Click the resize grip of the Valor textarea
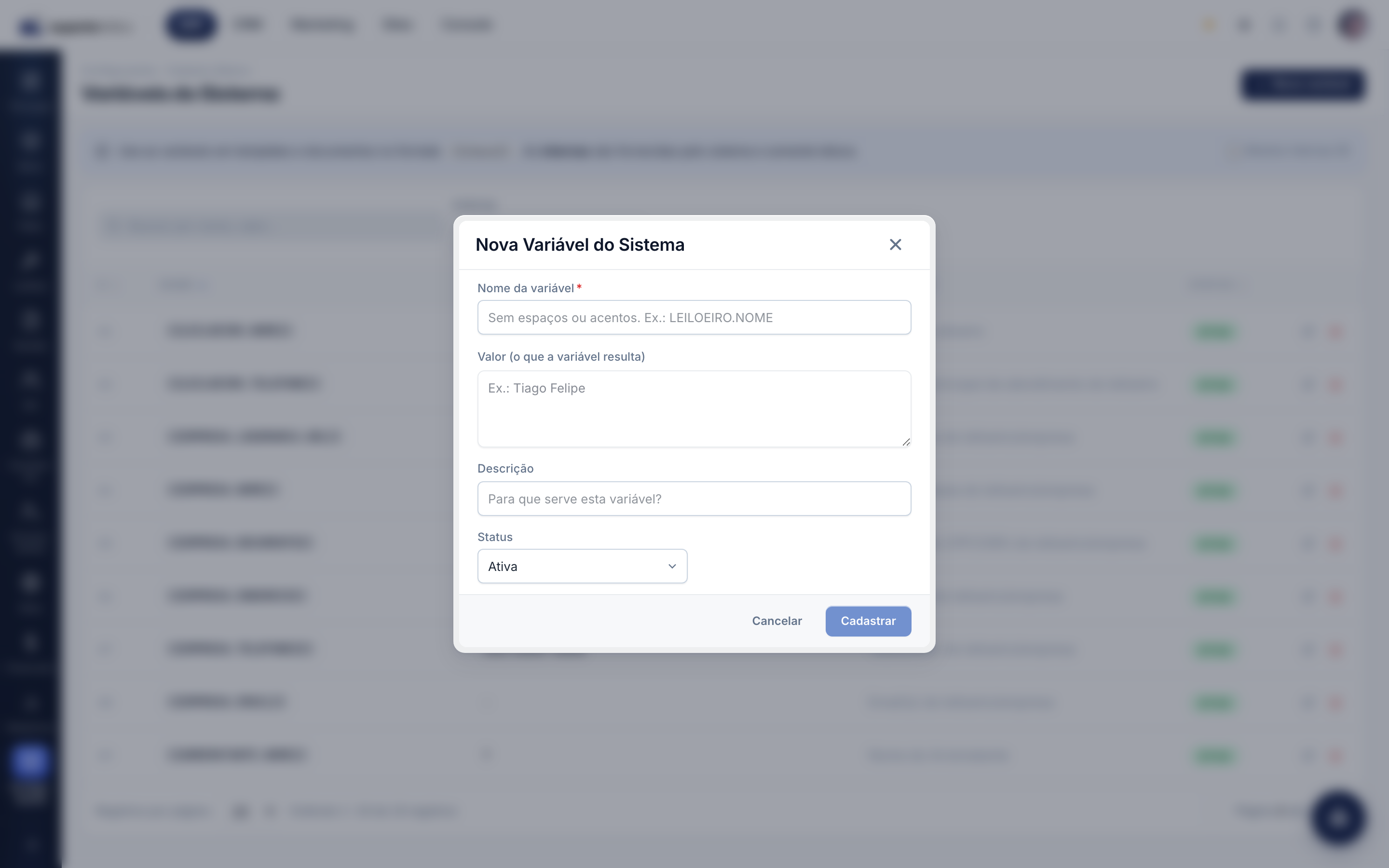Image resolution: width=1389 pixels, height=868 pixels. click(906, 441)
